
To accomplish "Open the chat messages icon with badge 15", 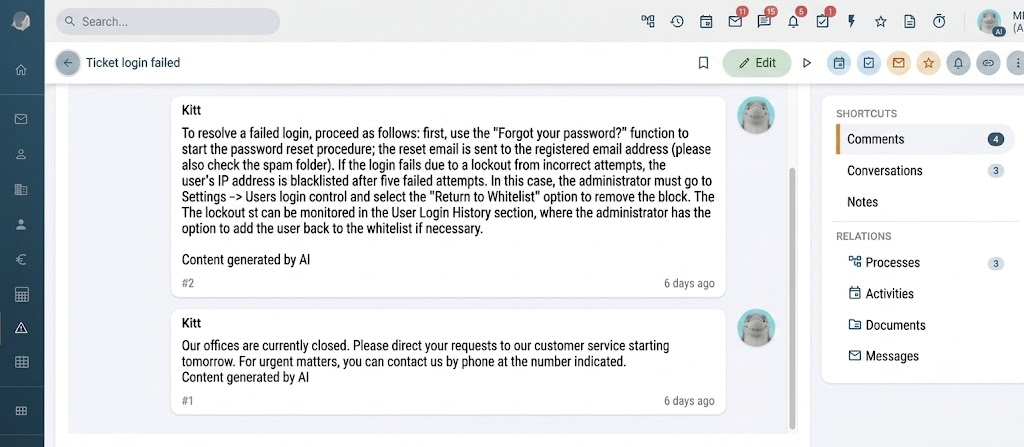I will 764,22.
